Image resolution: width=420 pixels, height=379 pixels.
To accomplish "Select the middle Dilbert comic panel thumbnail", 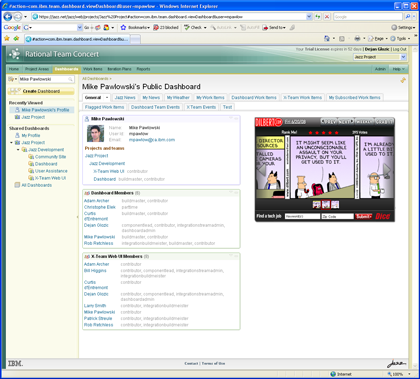I will point(326,205).
